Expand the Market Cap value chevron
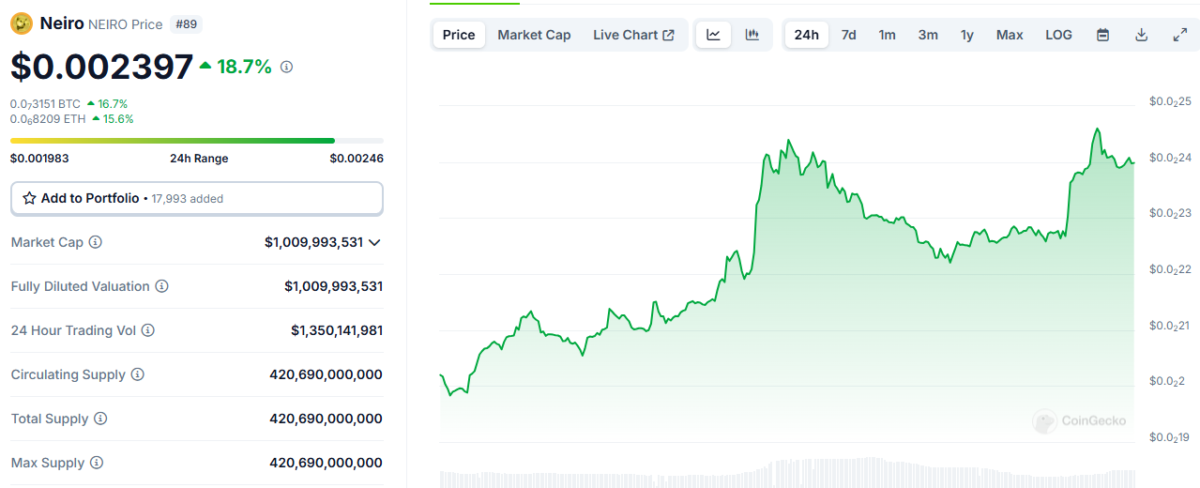Viewport: 1200px width, 488px height. coord(375,242)
